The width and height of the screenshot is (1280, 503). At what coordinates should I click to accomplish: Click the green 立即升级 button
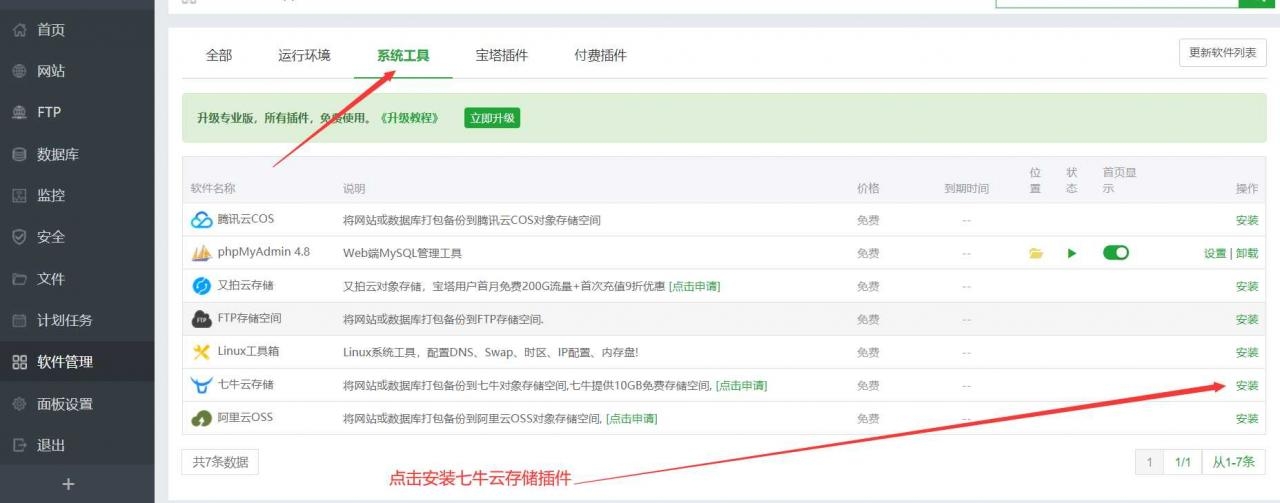pos(492,118)
